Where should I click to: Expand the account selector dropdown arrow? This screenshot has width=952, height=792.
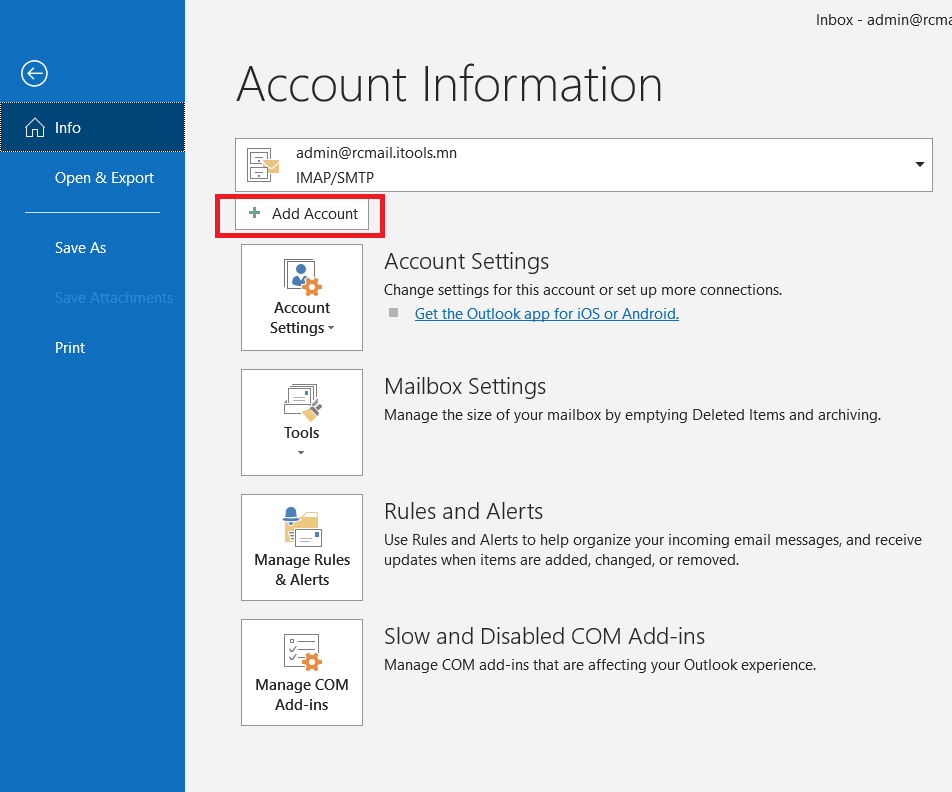tap(919, 164)
